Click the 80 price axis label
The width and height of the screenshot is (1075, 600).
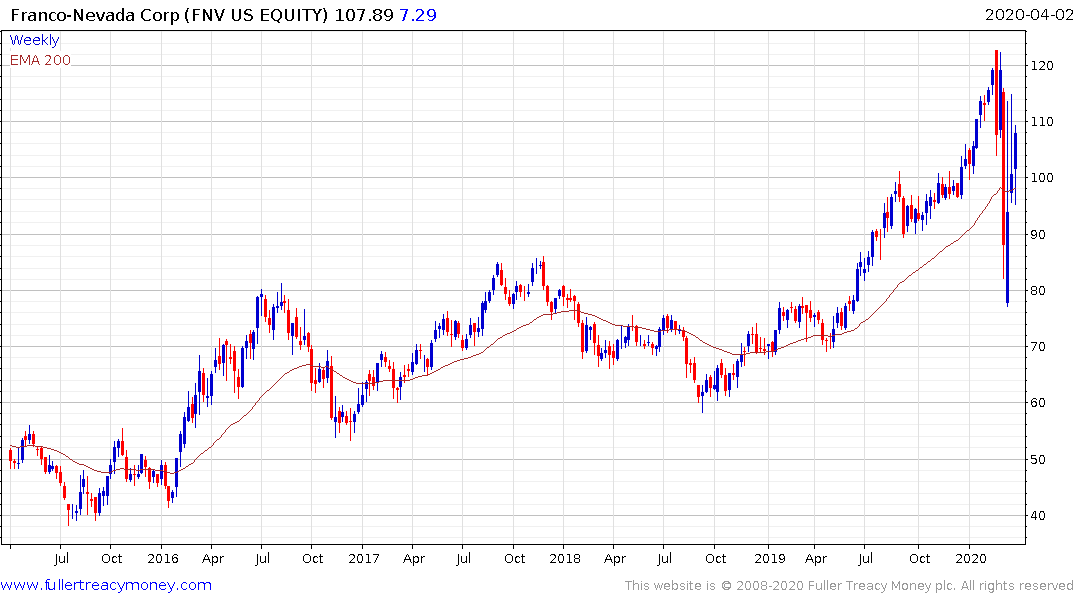pos(1038,291)
